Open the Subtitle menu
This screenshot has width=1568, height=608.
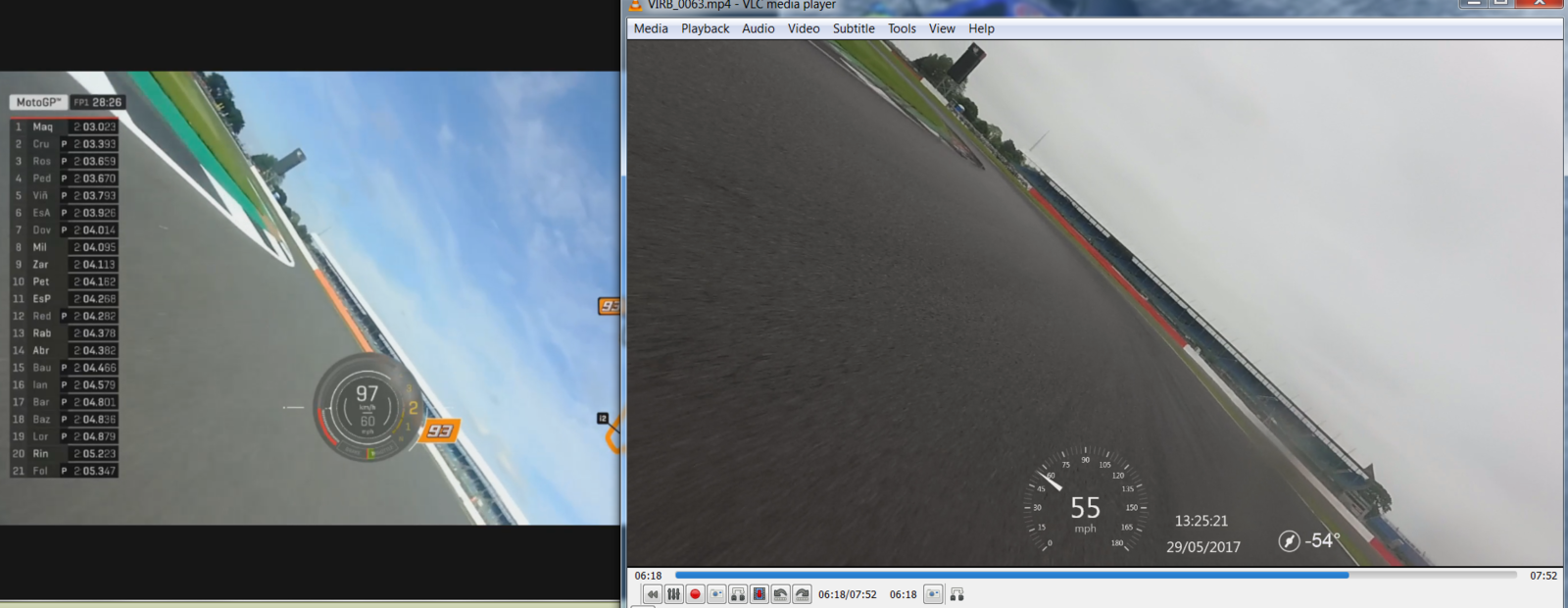pyautogui.click(x=854, y=28)
